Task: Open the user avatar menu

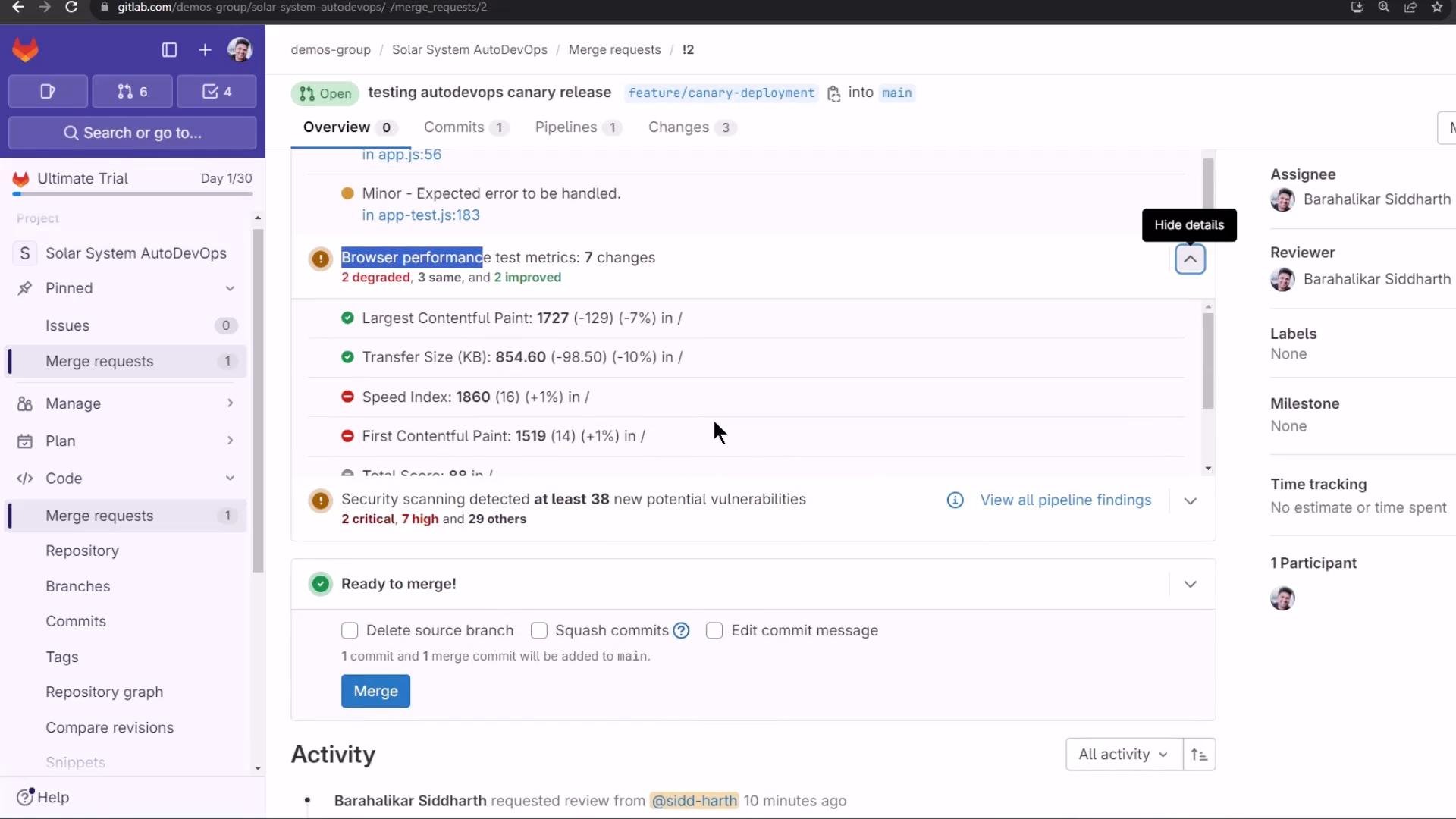Action: (x=240, y=50)
